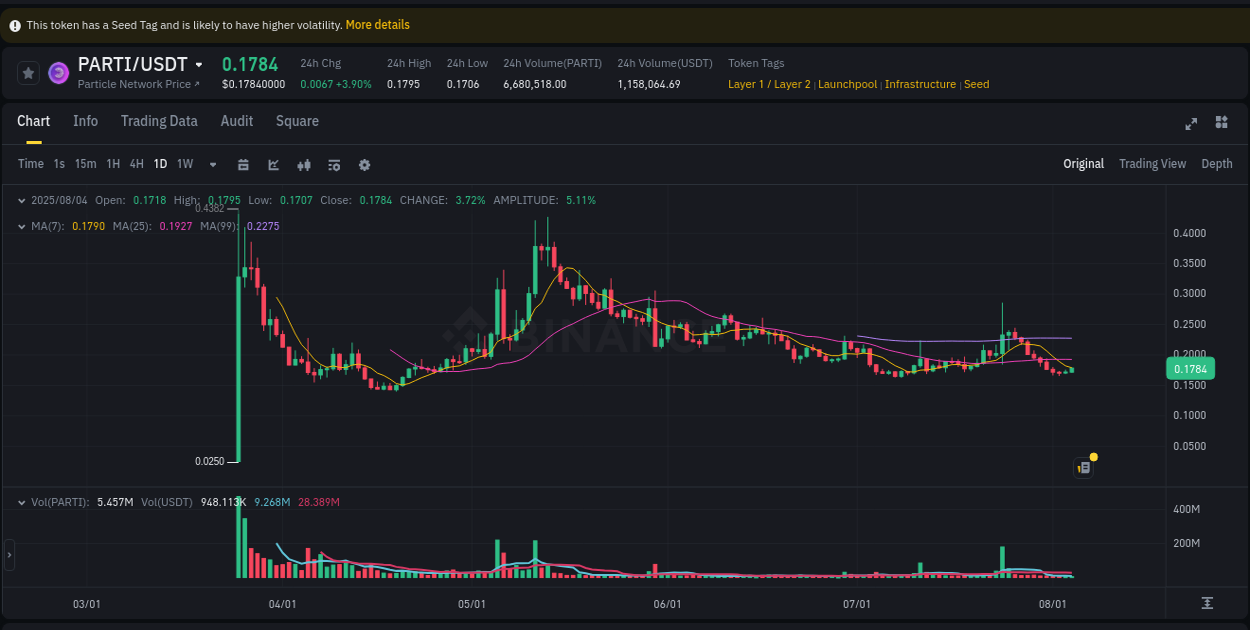The image size is (1250, 630).
Task: Open the chart layout grid icon
Action: click(x=1221, y=122)
